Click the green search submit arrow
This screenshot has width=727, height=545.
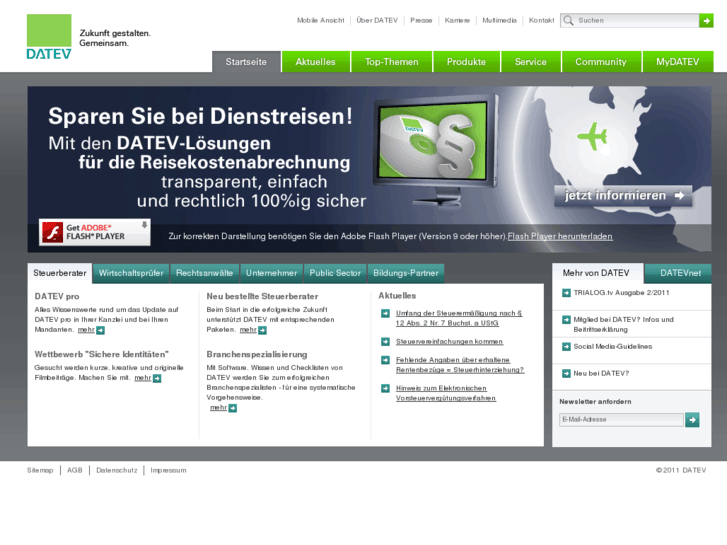pyautogui.click(x=706, y=20)
